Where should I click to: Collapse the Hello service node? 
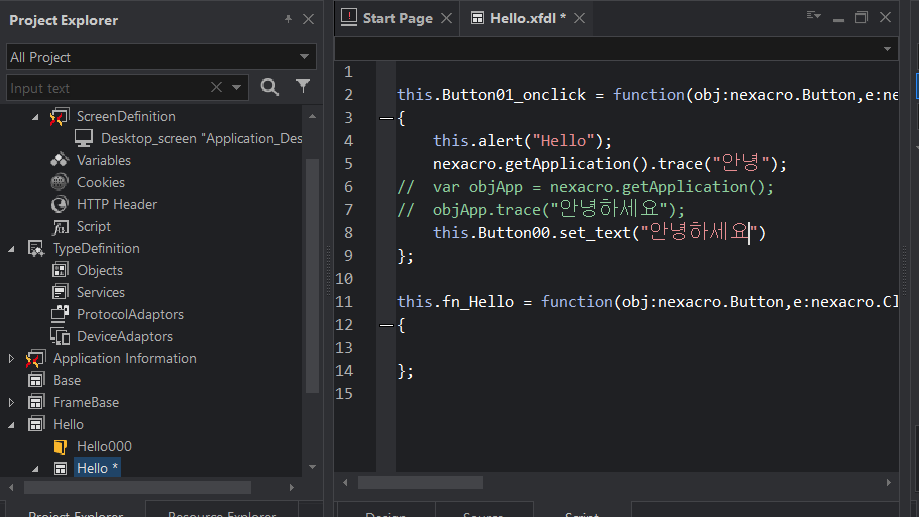coord(11,425)
